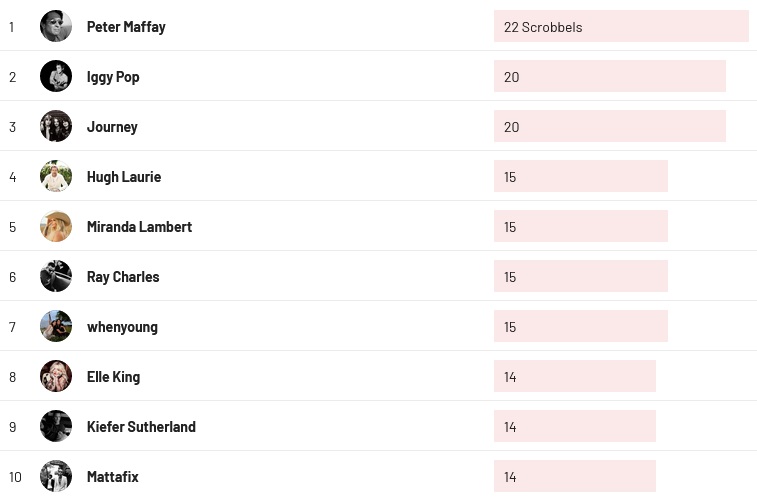The image size is (757, 500).
Task: Open the Peter Maffay artist link
Action: pyautogui.click(x=126, y=27)
